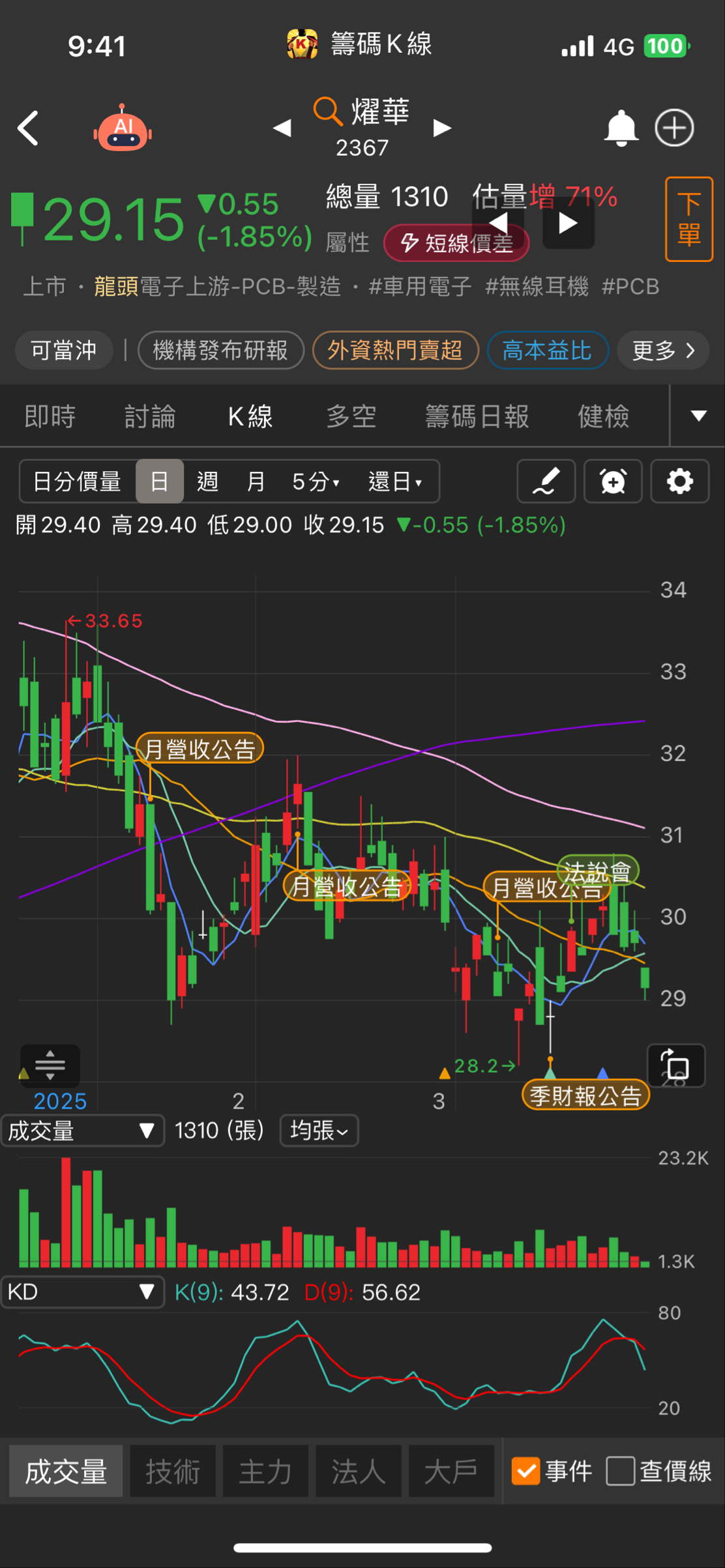725x1568 pixels.
Task: Tap the 估量增 71% text
Action: coord(545,196)
